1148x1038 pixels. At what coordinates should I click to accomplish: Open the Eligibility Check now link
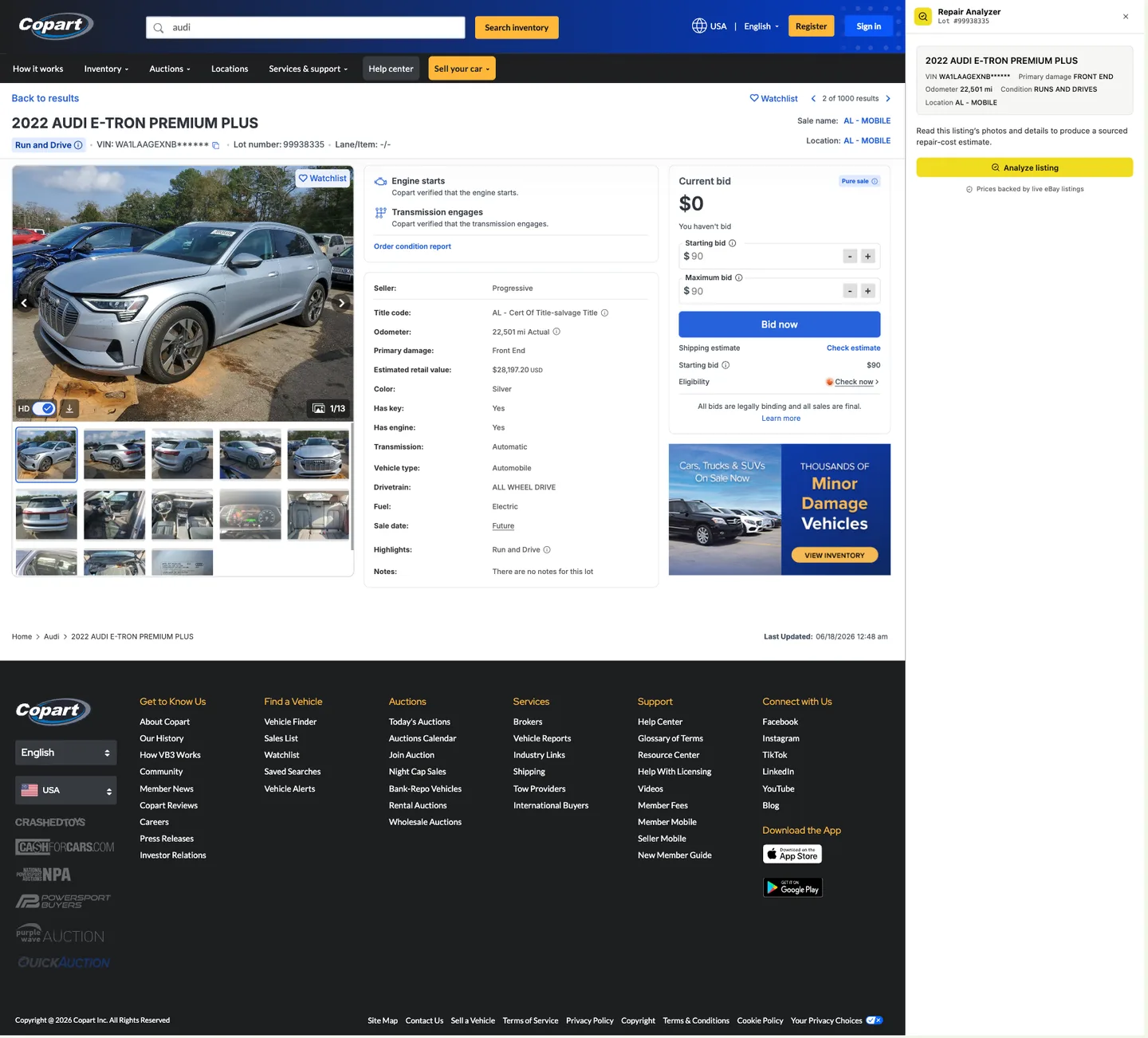853,382
